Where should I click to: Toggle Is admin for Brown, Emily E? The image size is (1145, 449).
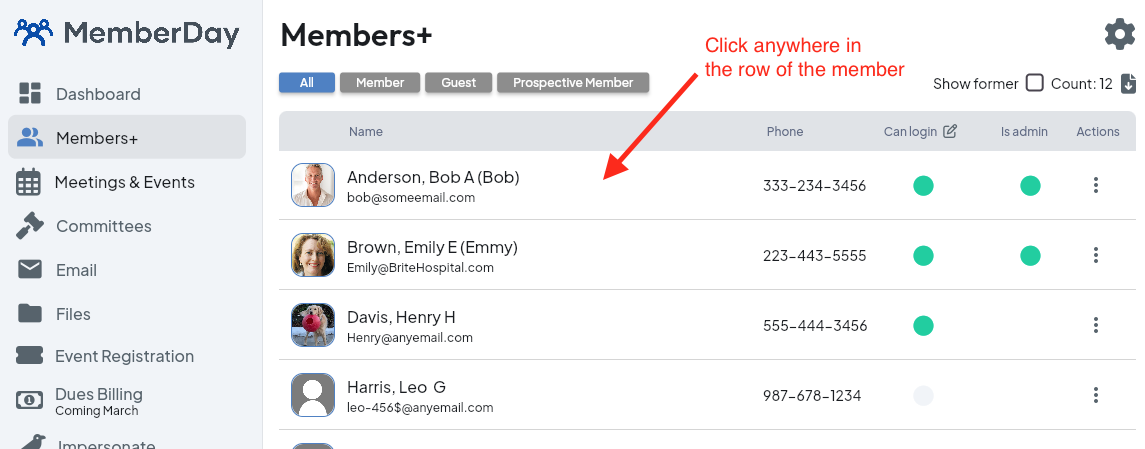click(x=1030, y=256)
